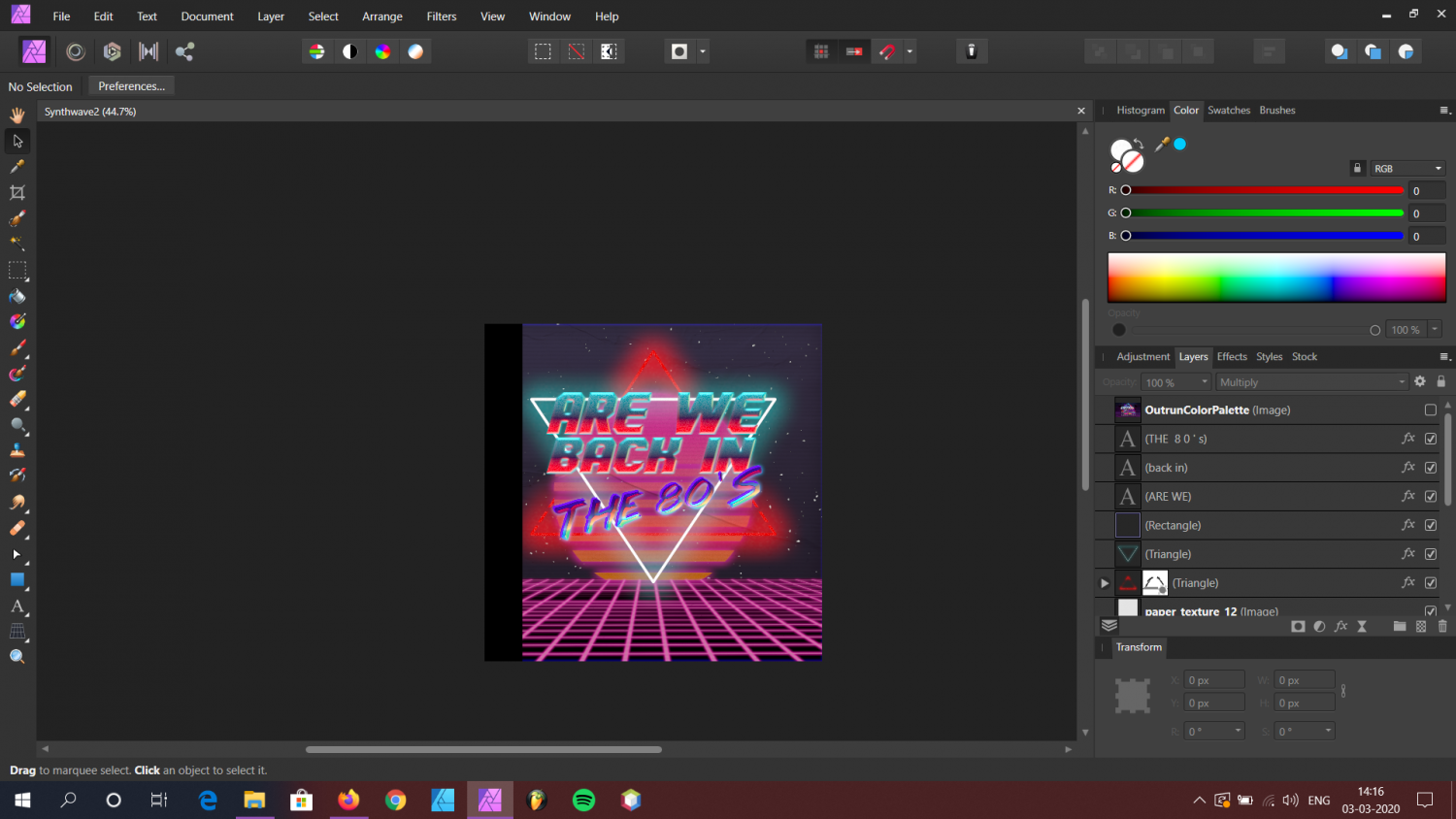Open the Filters menu
The height and width of the screenshot is (819, 1456).
pyautogui.click(x=442, y=16)
